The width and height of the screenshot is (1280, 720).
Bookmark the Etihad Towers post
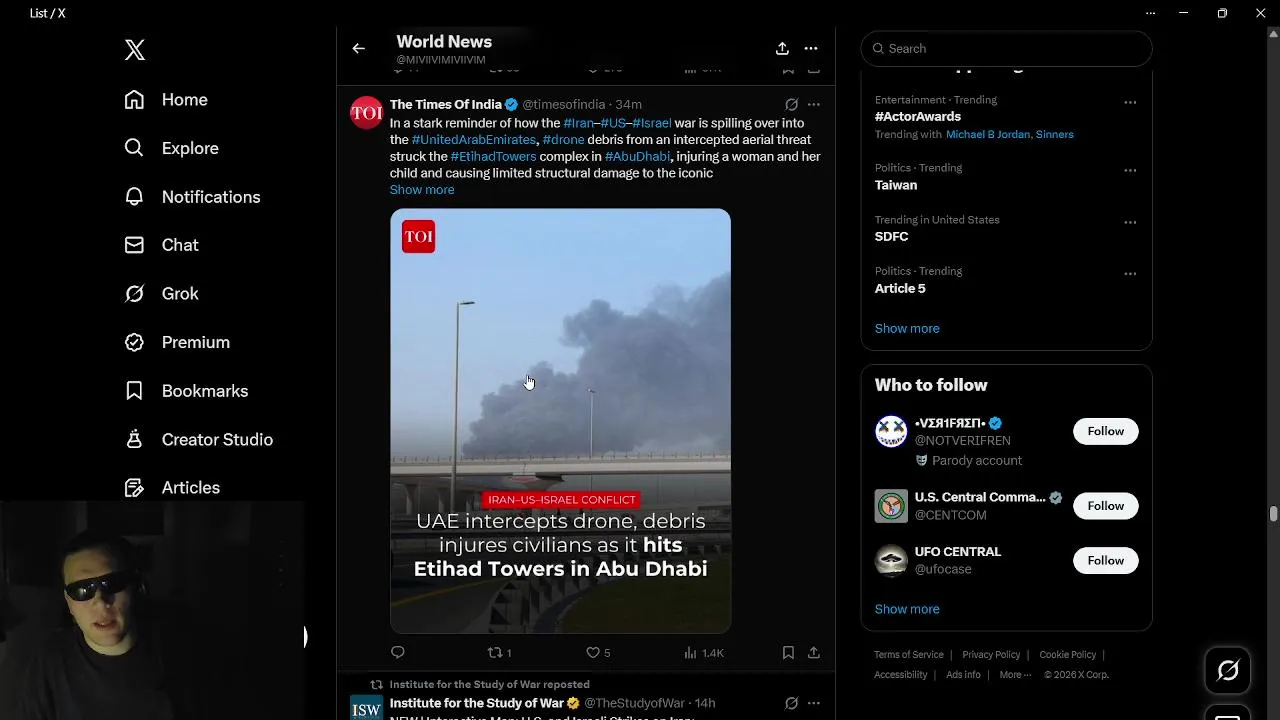pos(788,653)
